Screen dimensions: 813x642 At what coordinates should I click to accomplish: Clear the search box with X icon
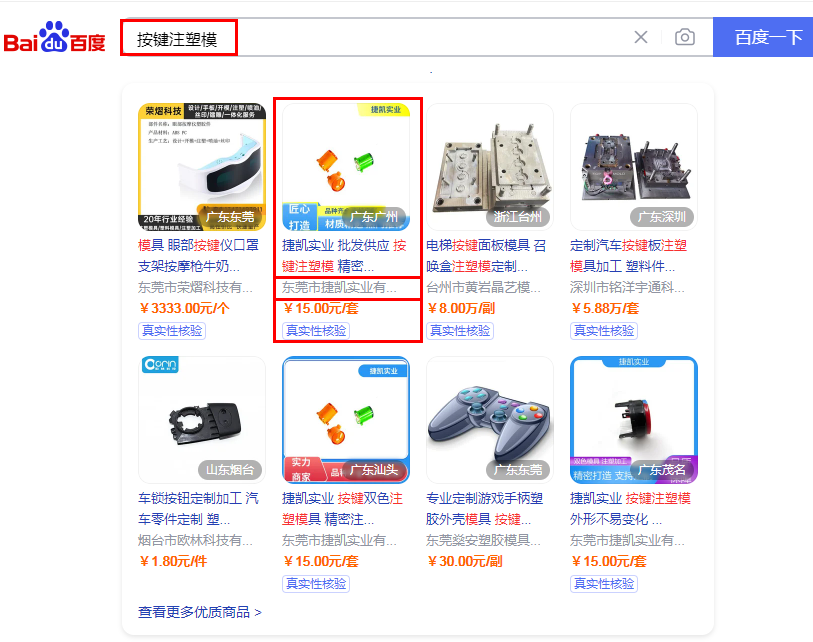[x=641, y=37]
